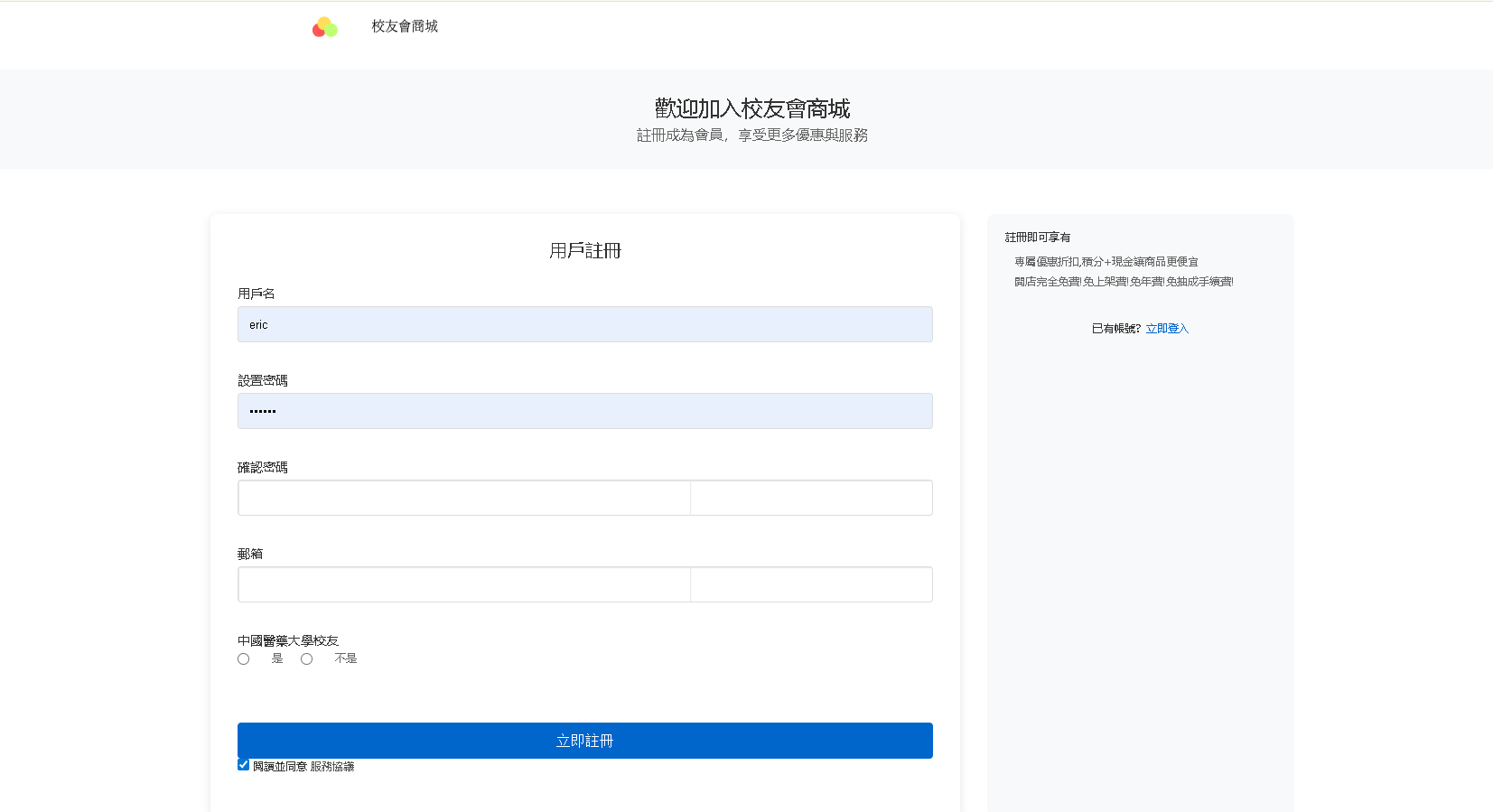The width and height of the screenshot is (1493, 812).
Task: Uncheck the 閱讀並同意 agreement checkbox
Action: [244, 765]
